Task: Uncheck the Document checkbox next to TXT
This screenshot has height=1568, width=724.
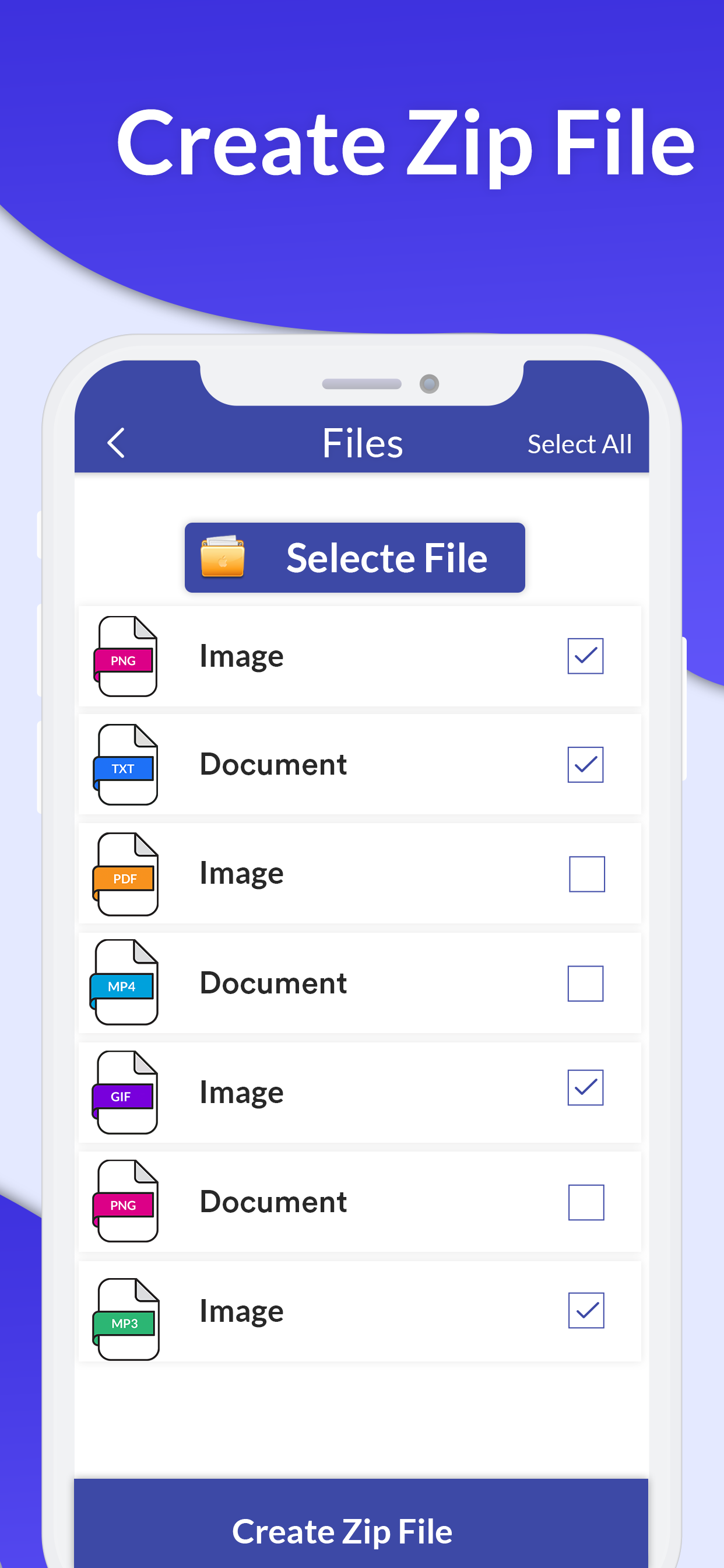Action: coord(585,765)
